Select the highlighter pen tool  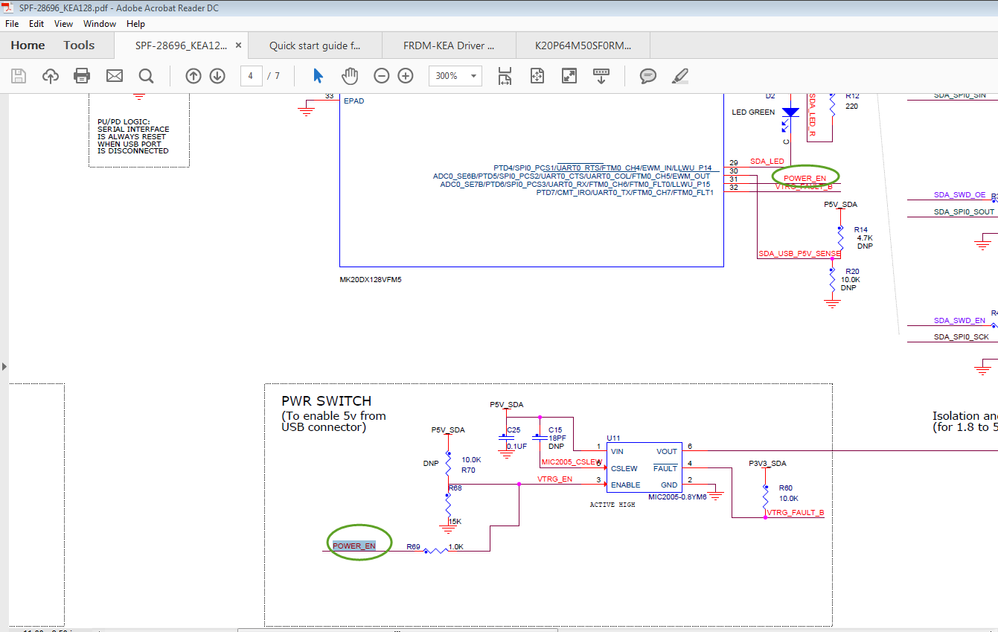coord(680,76)
